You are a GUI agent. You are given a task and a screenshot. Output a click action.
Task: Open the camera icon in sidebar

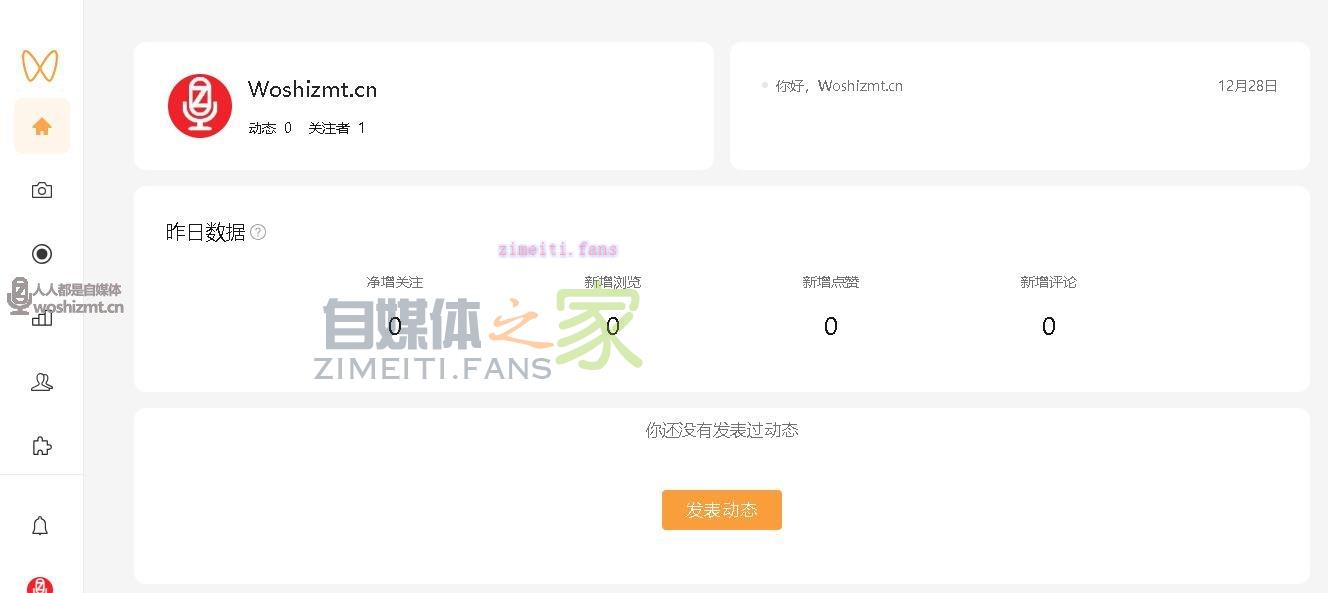(x=42, y=190)
